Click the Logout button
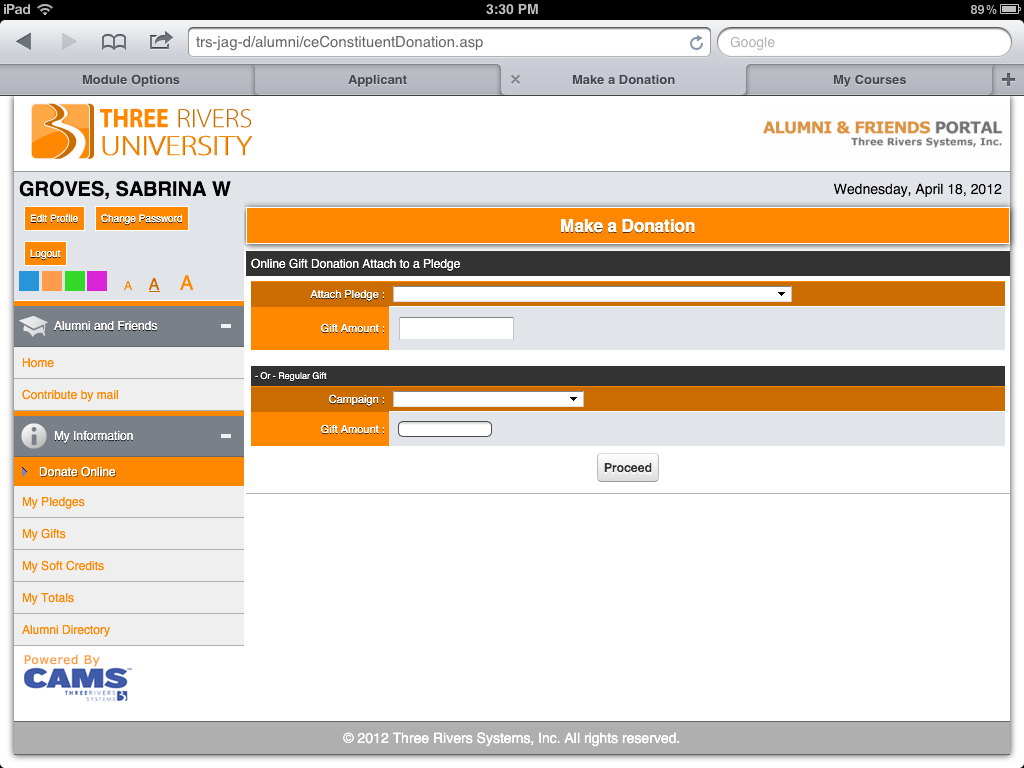 [x=45, y=254]
